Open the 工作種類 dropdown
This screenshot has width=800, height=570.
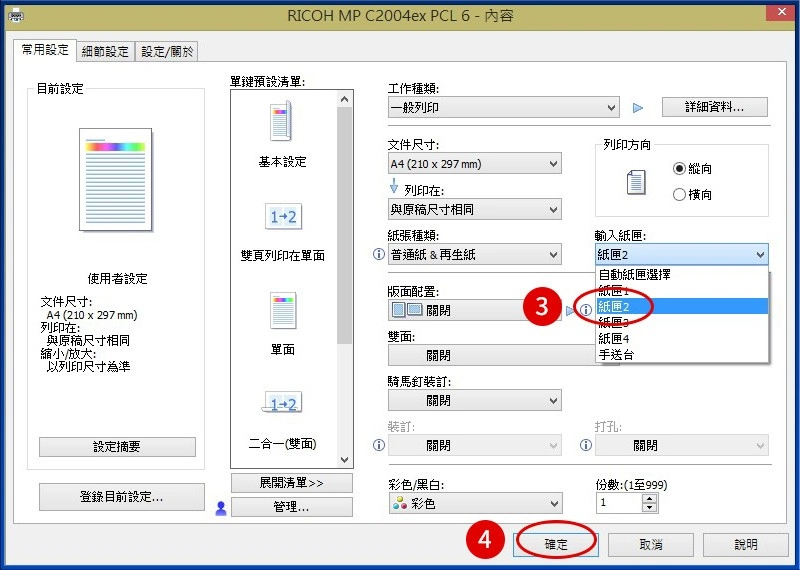point(504,108)
